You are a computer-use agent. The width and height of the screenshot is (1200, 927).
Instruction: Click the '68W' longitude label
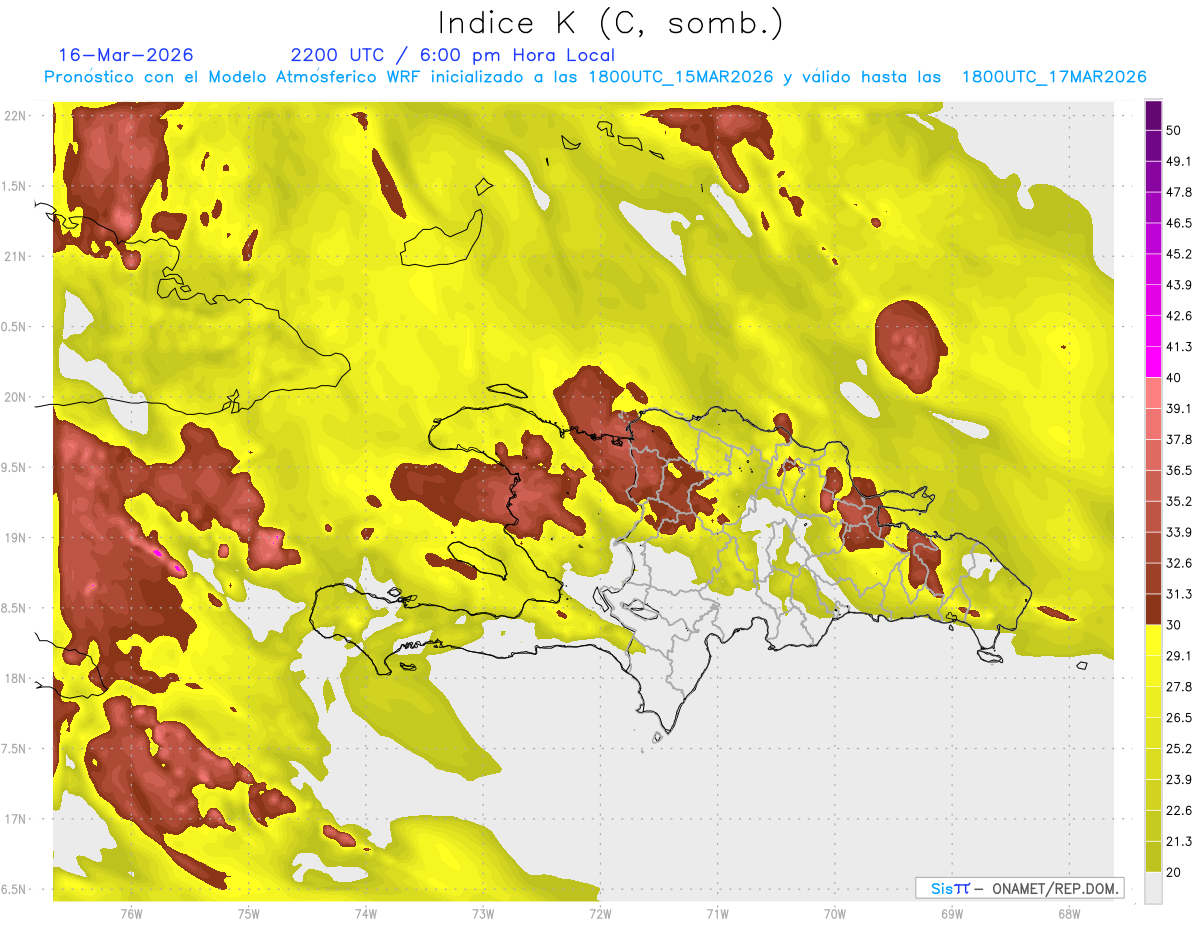click(1068, 913)
